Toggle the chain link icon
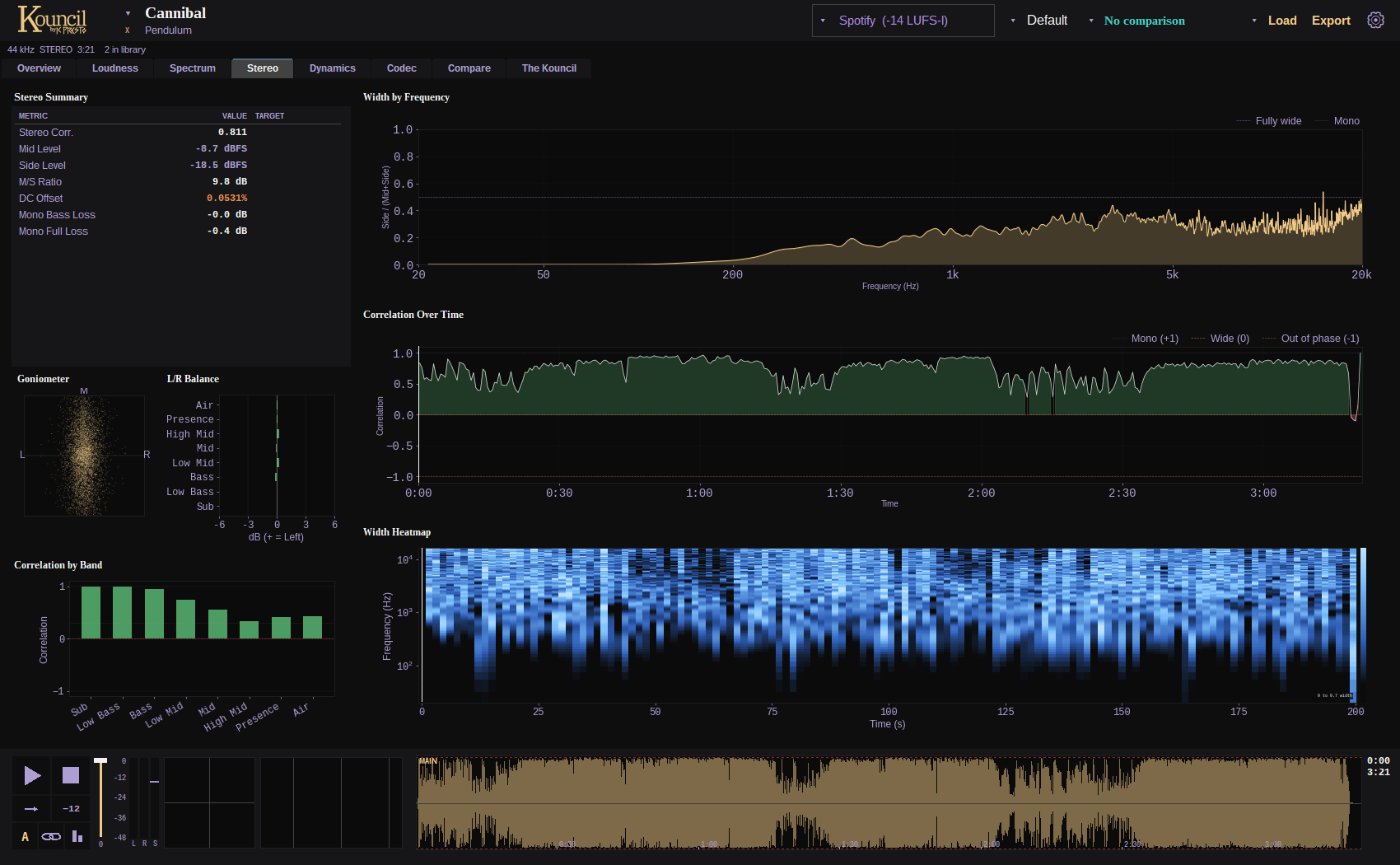 tap(51, 837)
